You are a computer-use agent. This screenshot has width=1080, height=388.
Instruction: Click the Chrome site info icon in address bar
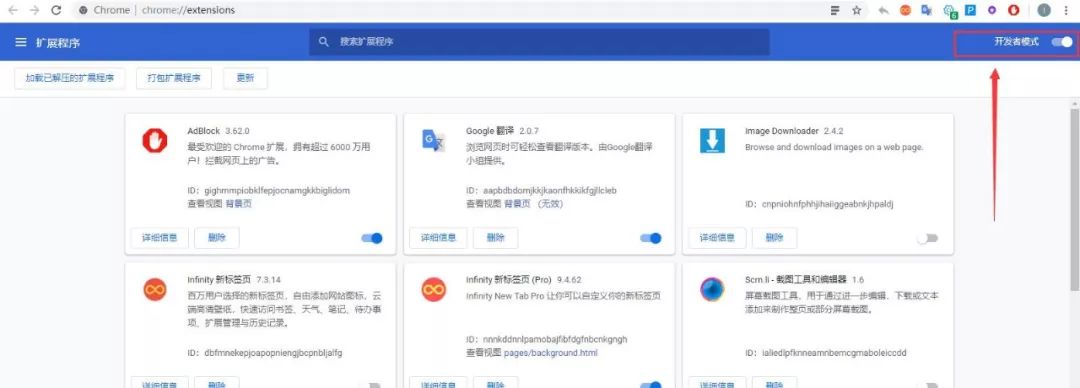point(83,10)
